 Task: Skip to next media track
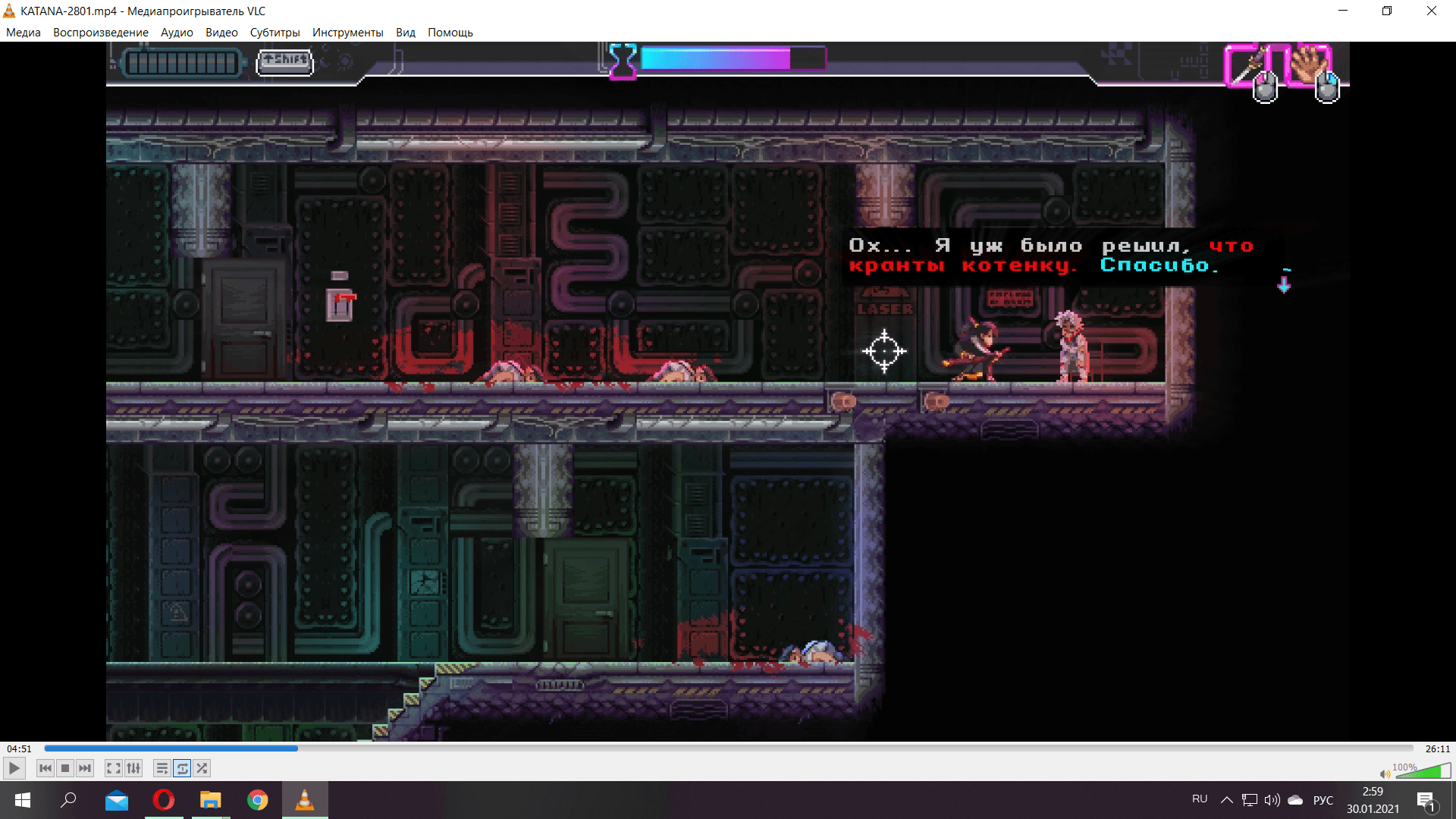click(x=85, y=768)
